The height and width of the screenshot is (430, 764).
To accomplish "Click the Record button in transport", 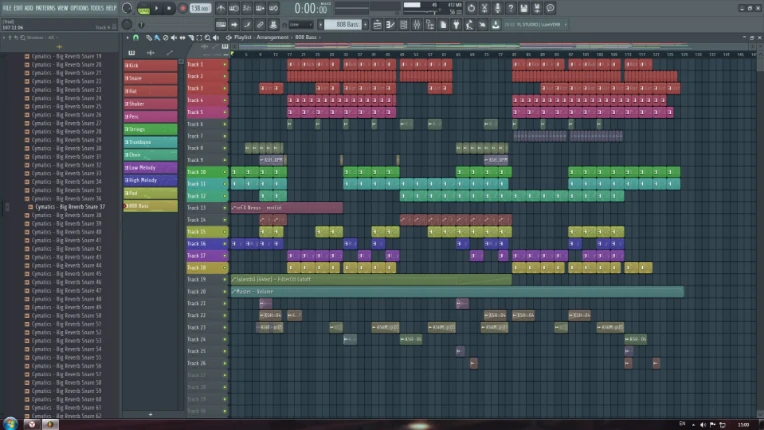I will 182,8.
